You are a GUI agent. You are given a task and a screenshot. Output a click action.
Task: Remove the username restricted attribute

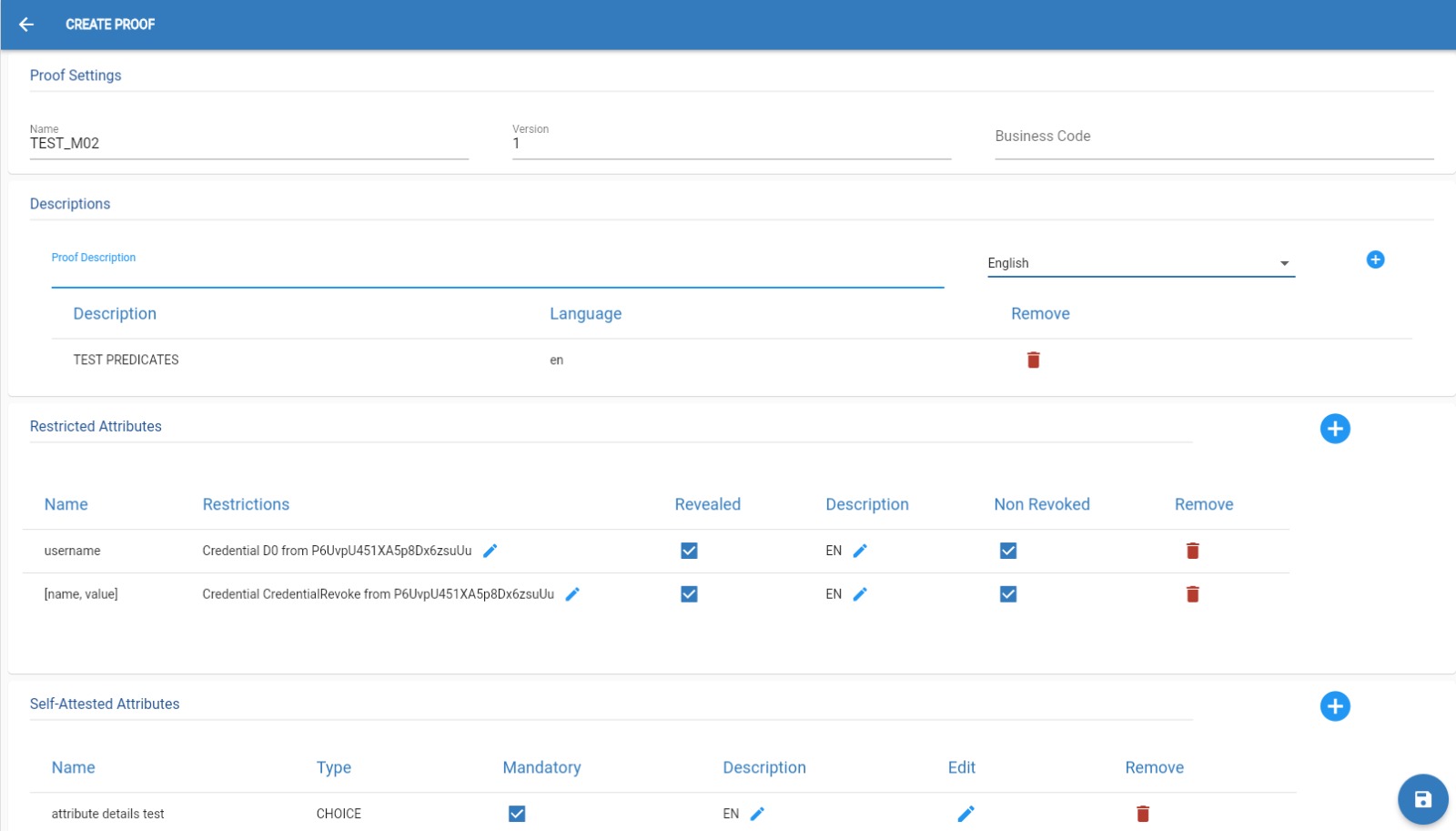(x=1192, y=551)
